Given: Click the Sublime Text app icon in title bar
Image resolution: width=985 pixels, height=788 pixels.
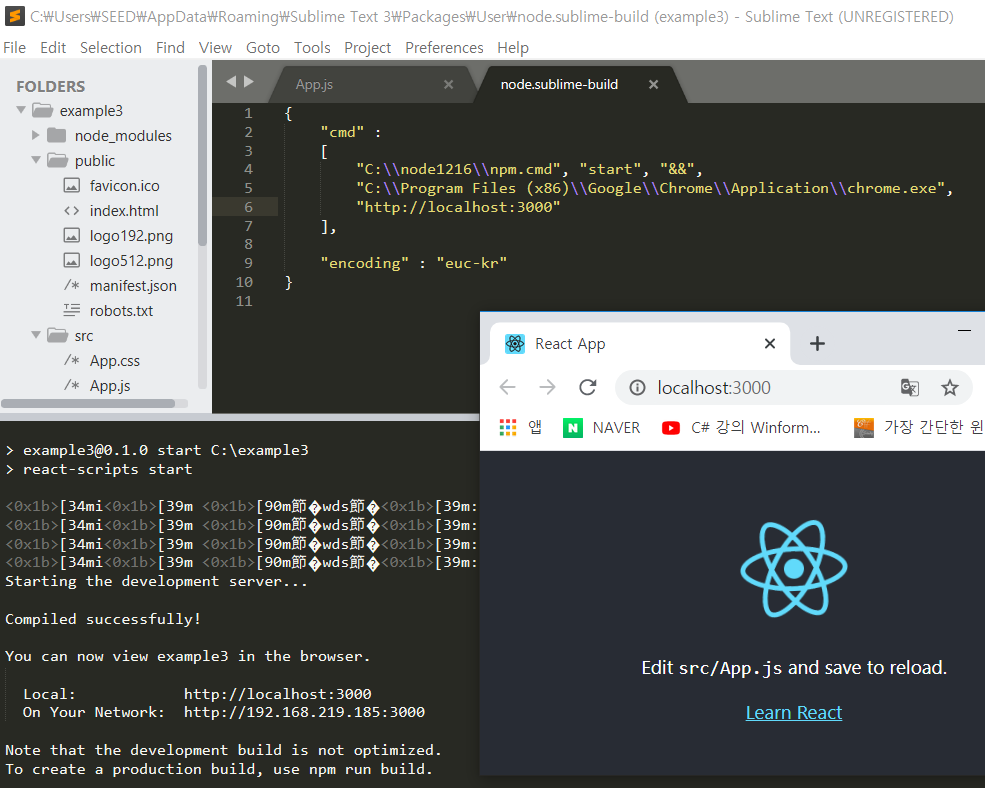Looking at the screenshot, I should pyautogui.click(x=14, y=16).
